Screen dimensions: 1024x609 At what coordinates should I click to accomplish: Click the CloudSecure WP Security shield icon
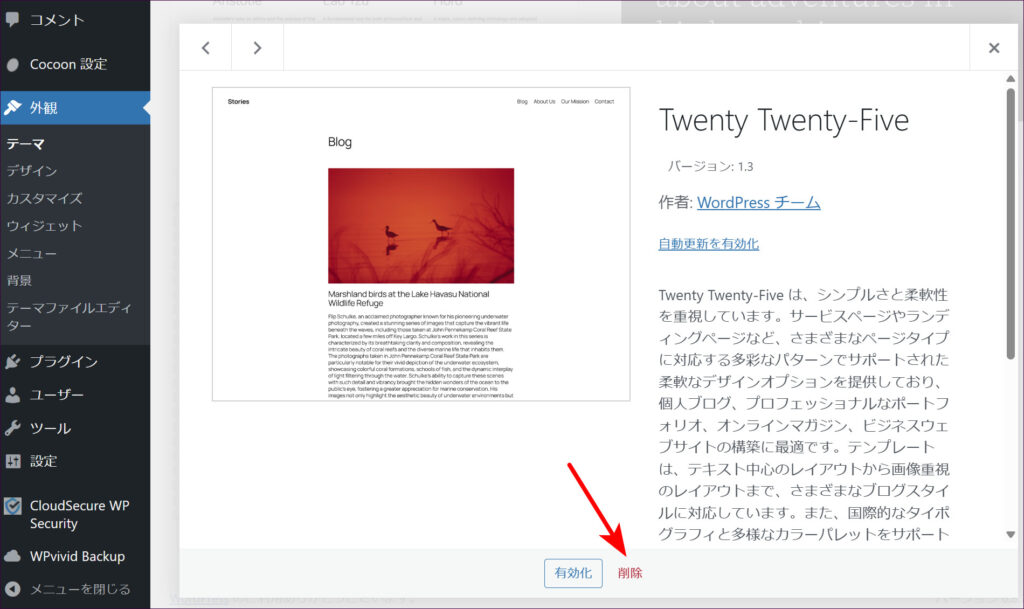(x=13, y=506)
